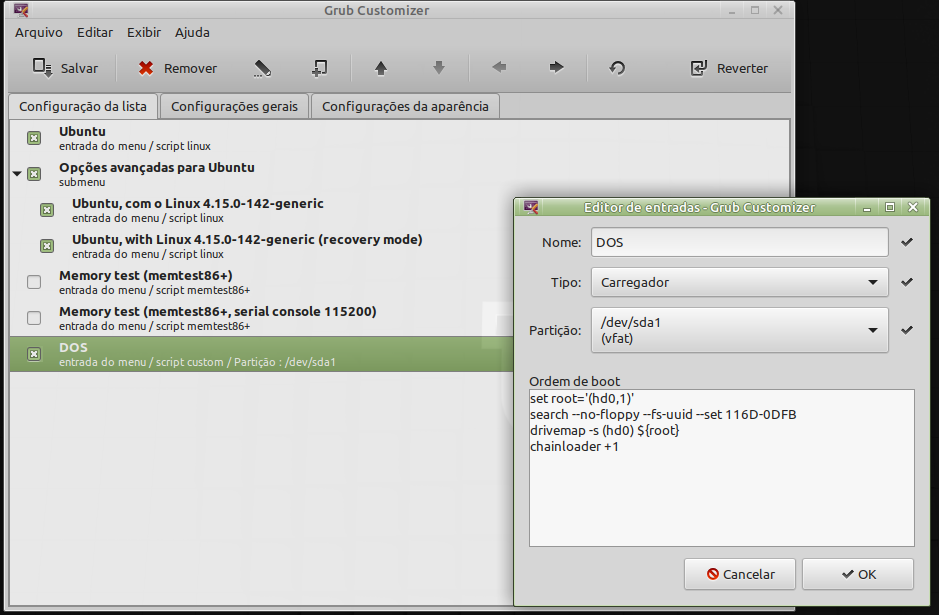Toggle checkbox for Ubuntu Linux 4.15.0-142-generic entry
Image resolution: width=939 pixels, height=615 pixels.
(47, 210)
